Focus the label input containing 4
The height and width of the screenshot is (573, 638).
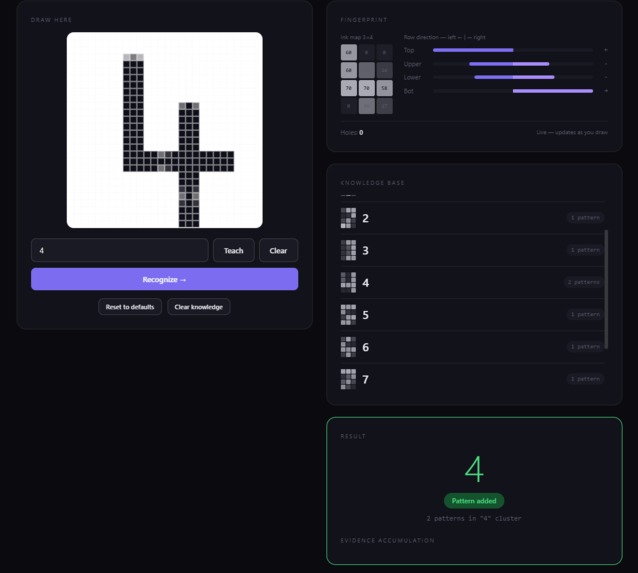click(120, 250)
